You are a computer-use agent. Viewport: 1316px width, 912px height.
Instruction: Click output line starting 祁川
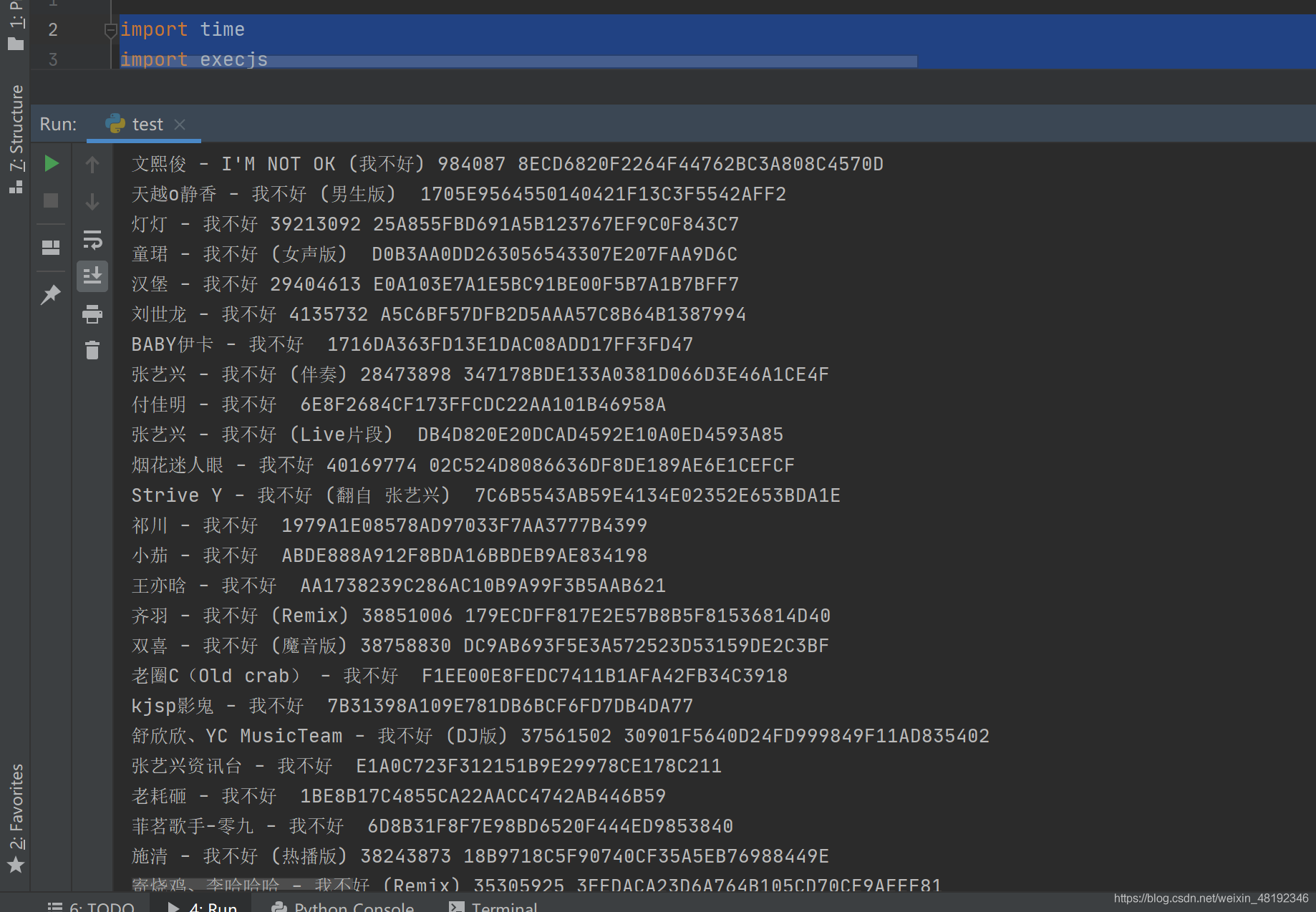390,525
